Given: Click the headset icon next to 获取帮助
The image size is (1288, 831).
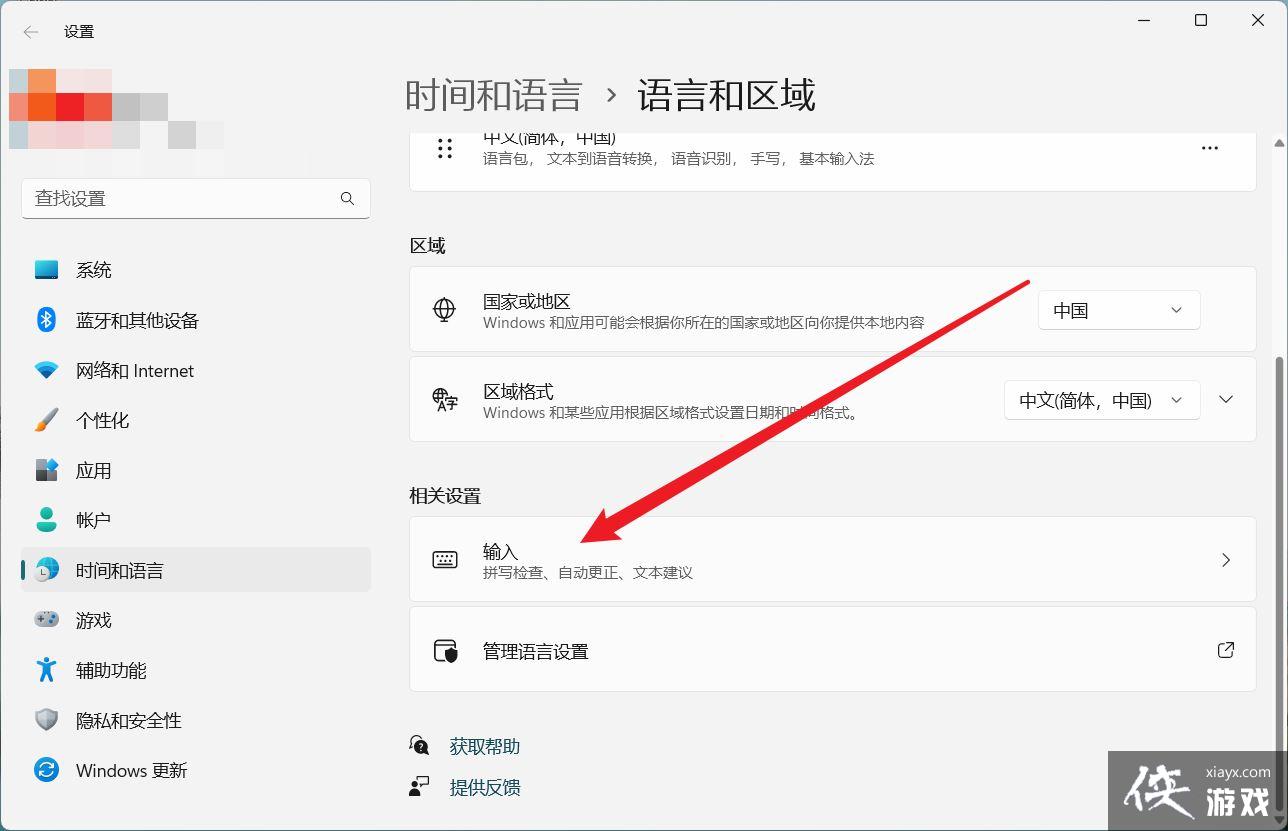Looking at the screenshot, I should (x=420, y=745).
